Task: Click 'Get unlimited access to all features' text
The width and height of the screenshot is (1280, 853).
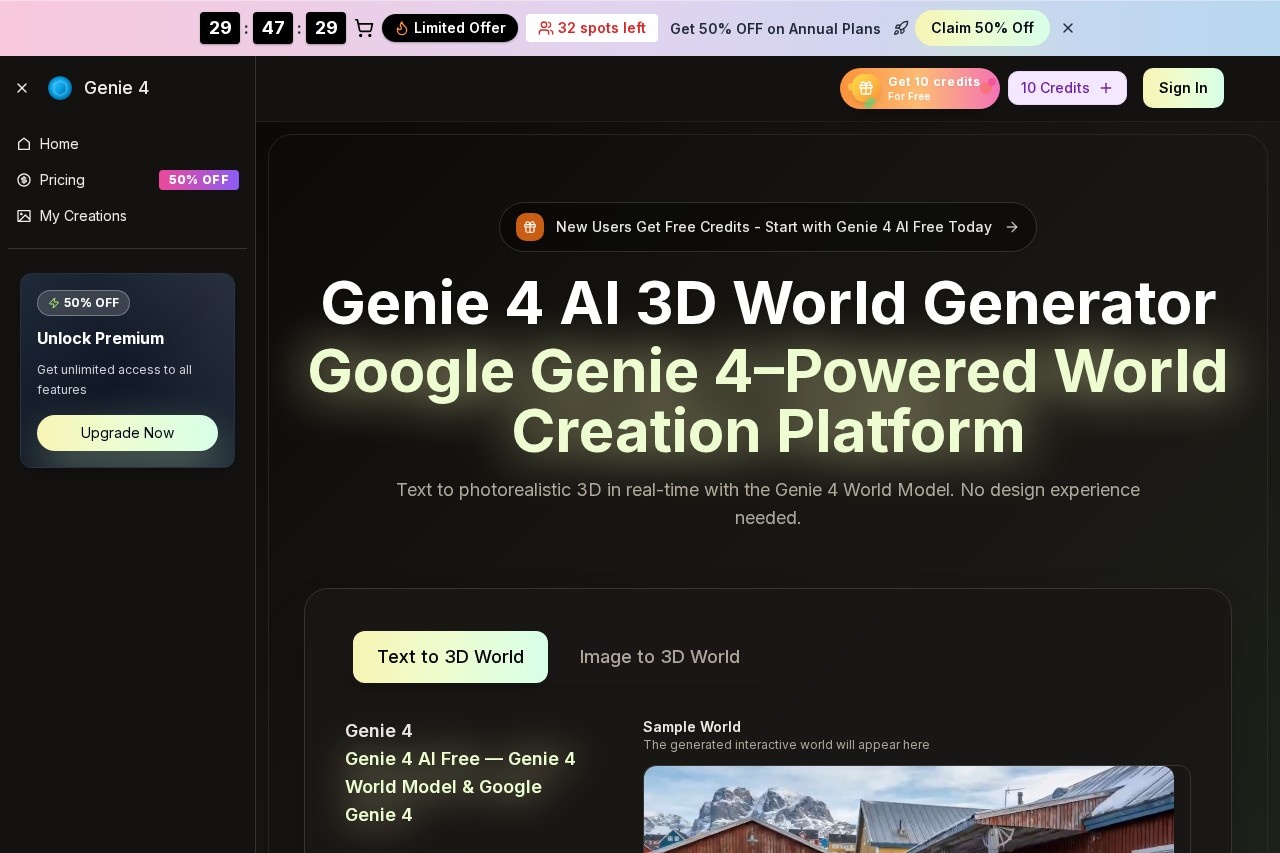Action: point(114,380)
